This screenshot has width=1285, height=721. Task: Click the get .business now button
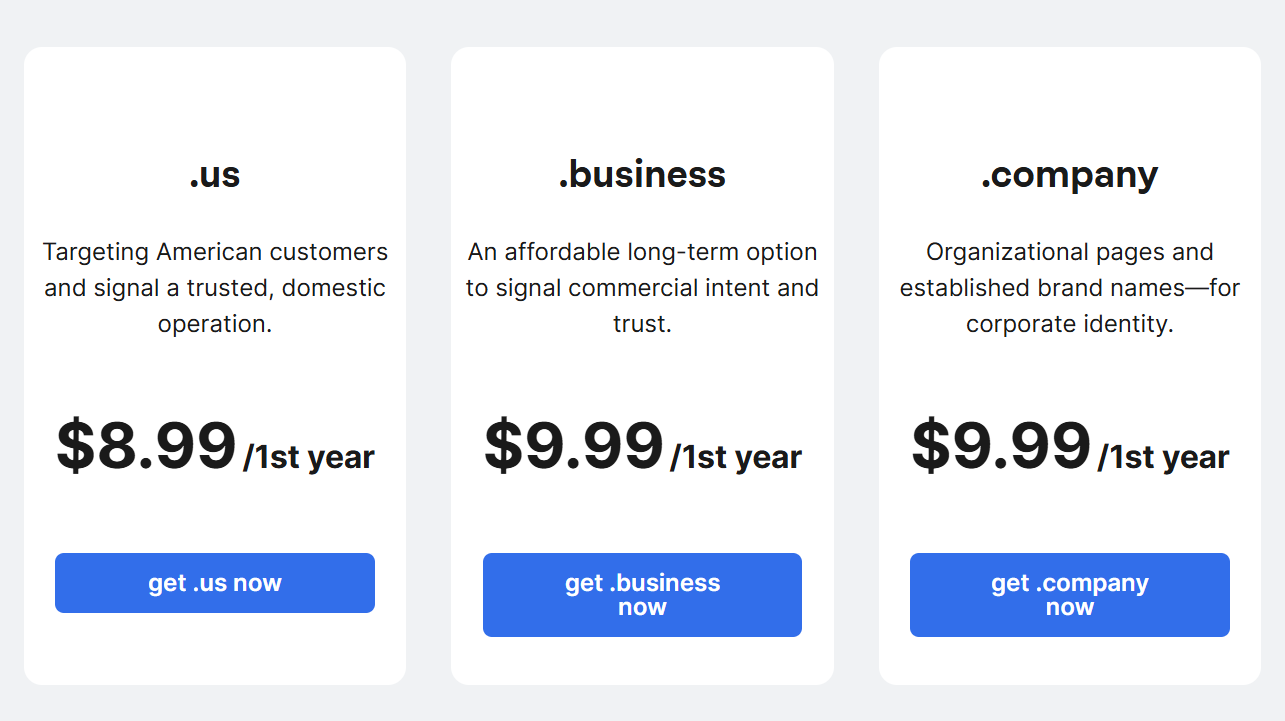(641, 594)
